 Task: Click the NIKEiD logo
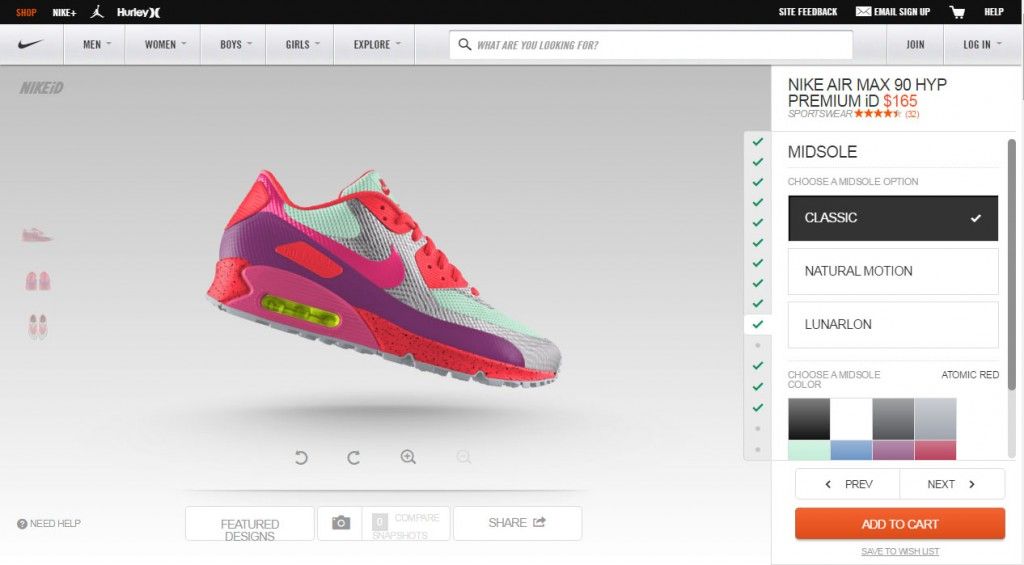[41, 88]
